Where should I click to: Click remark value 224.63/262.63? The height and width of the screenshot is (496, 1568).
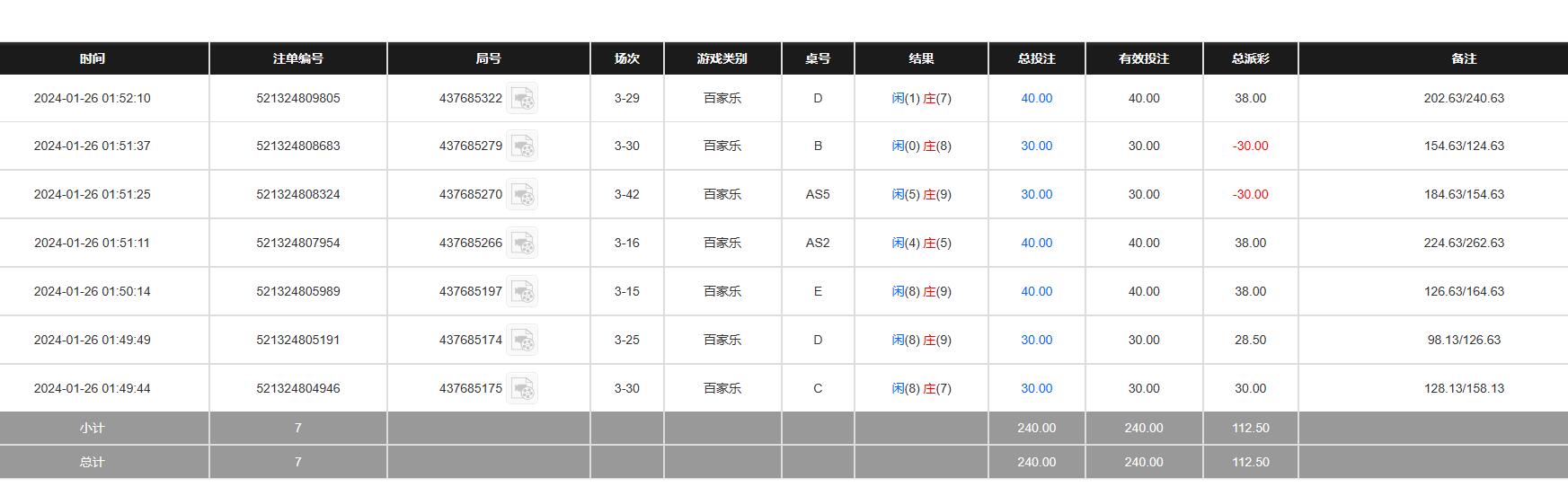coord(1464,243)
